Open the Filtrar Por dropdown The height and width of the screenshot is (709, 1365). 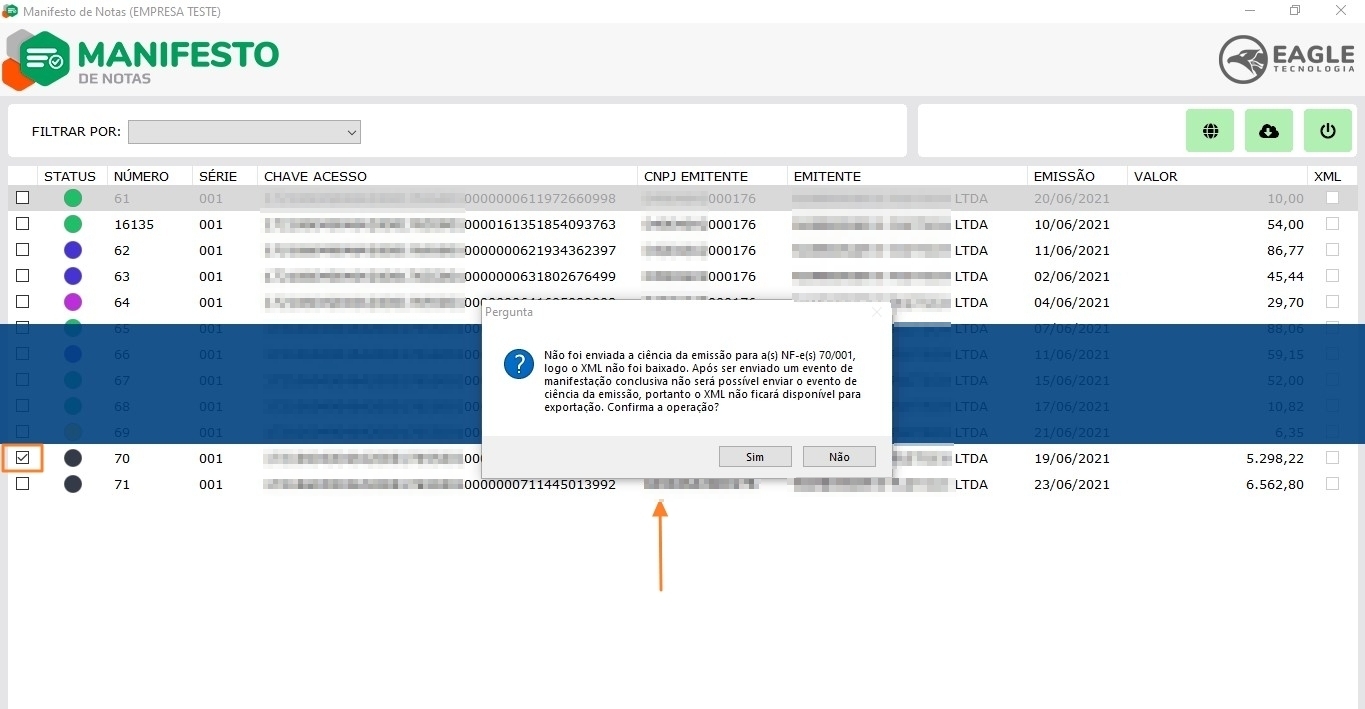(x=244, y=132)
